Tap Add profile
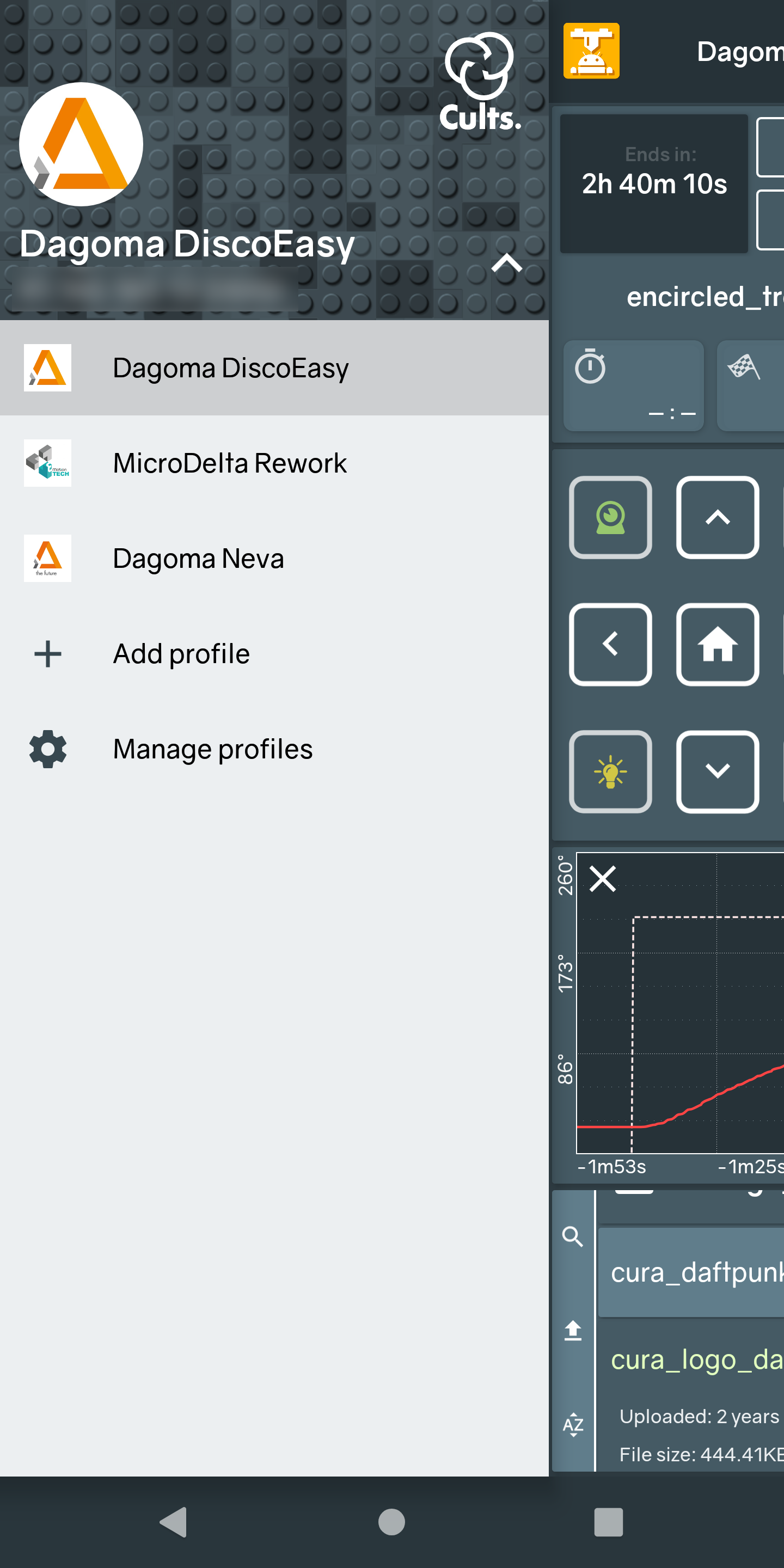This screenshot has width=784, height=1568. pyautogui.click(x=274, y=654)
